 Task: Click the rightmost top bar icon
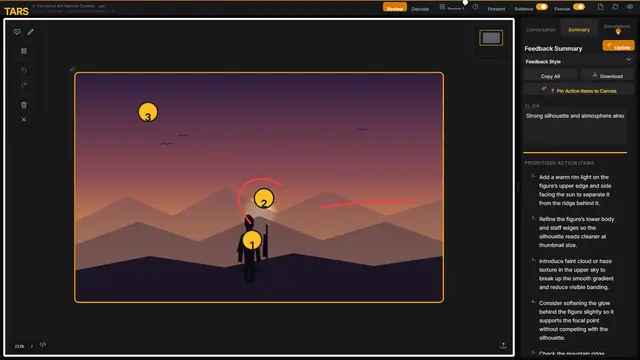click(x=630, y=7)
